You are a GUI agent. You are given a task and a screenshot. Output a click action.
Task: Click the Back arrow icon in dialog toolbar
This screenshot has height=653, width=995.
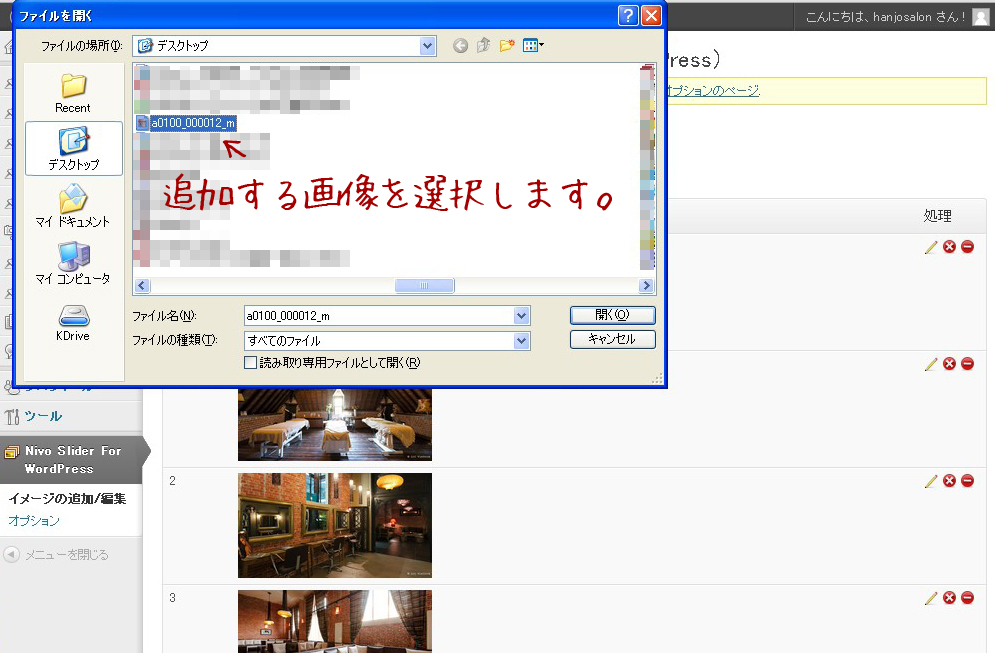[x=460, y=45]
